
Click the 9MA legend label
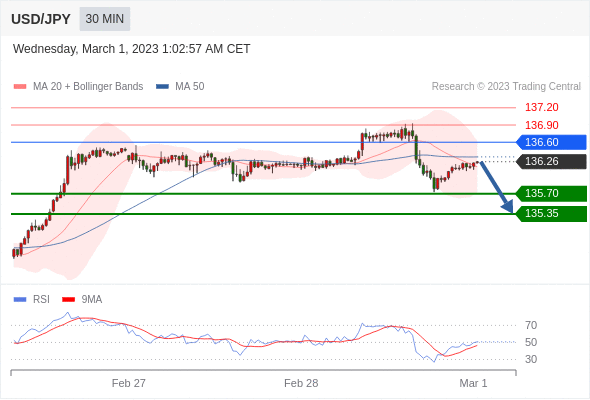tap(92, 300)
